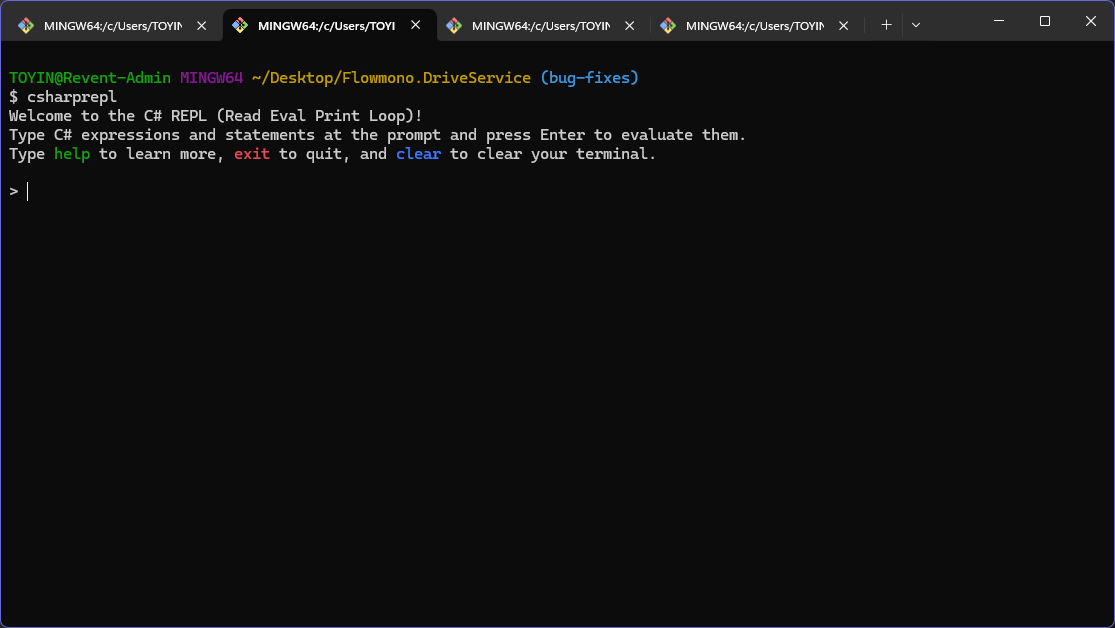
Task: Click the Git Bash icon on the active second tab
Action: (240, 26)
